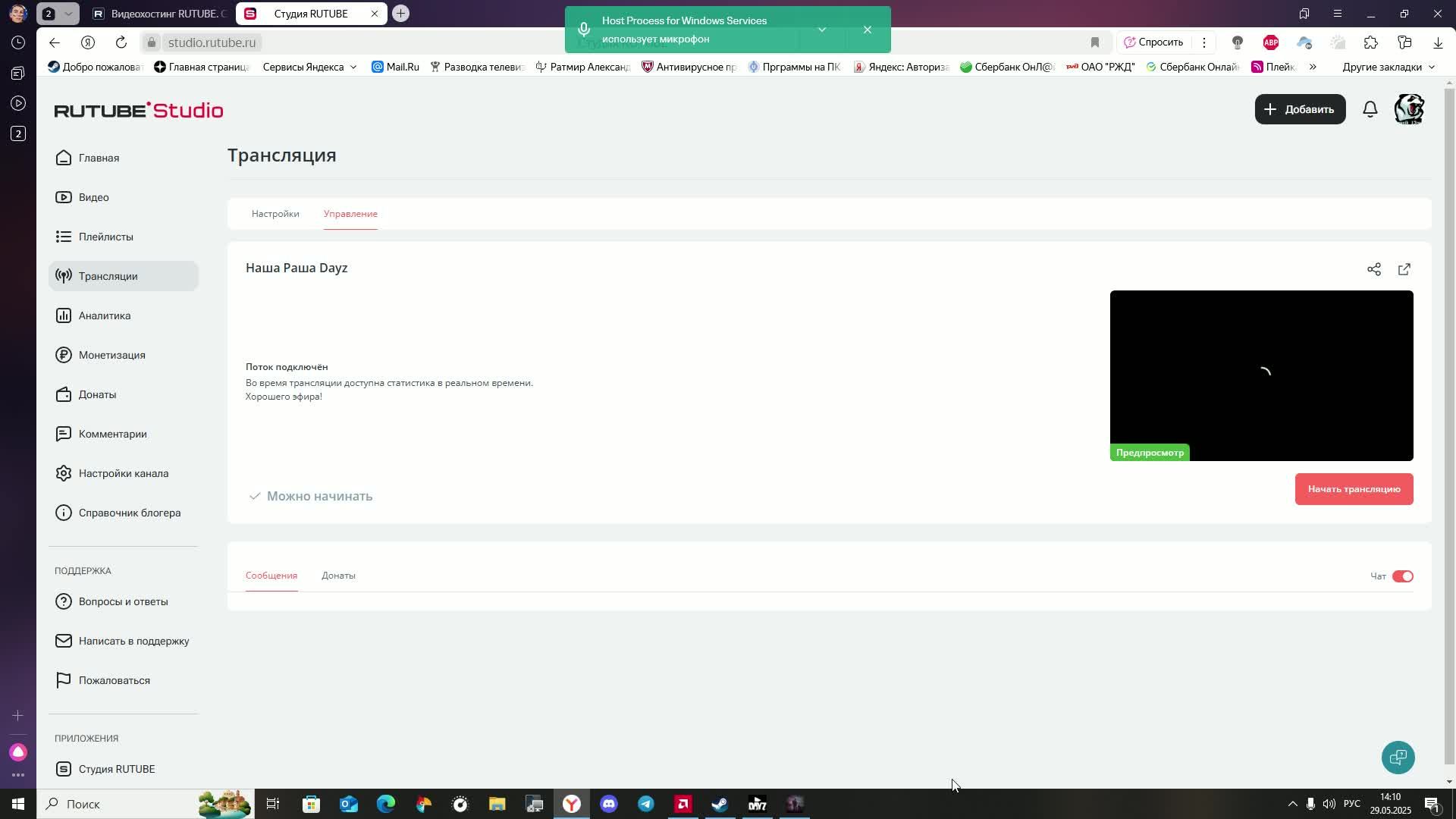Switch to the Донаты chat tab
The image size is (1456, 819).
338,576
